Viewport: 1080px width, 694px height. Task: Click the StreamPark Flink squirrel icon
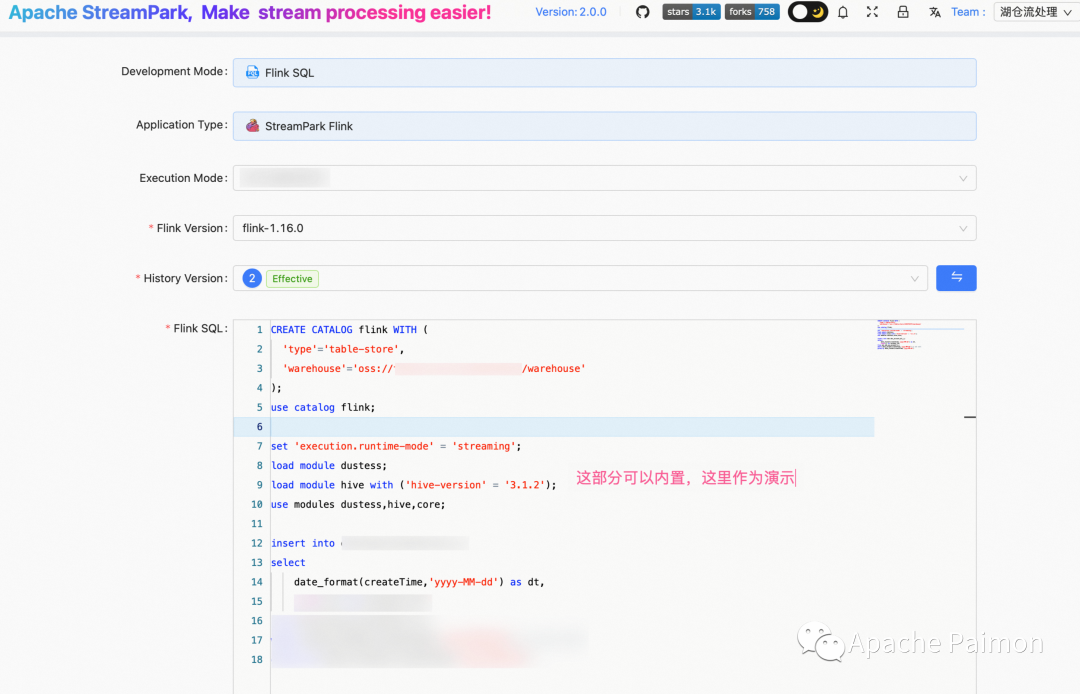253,125
